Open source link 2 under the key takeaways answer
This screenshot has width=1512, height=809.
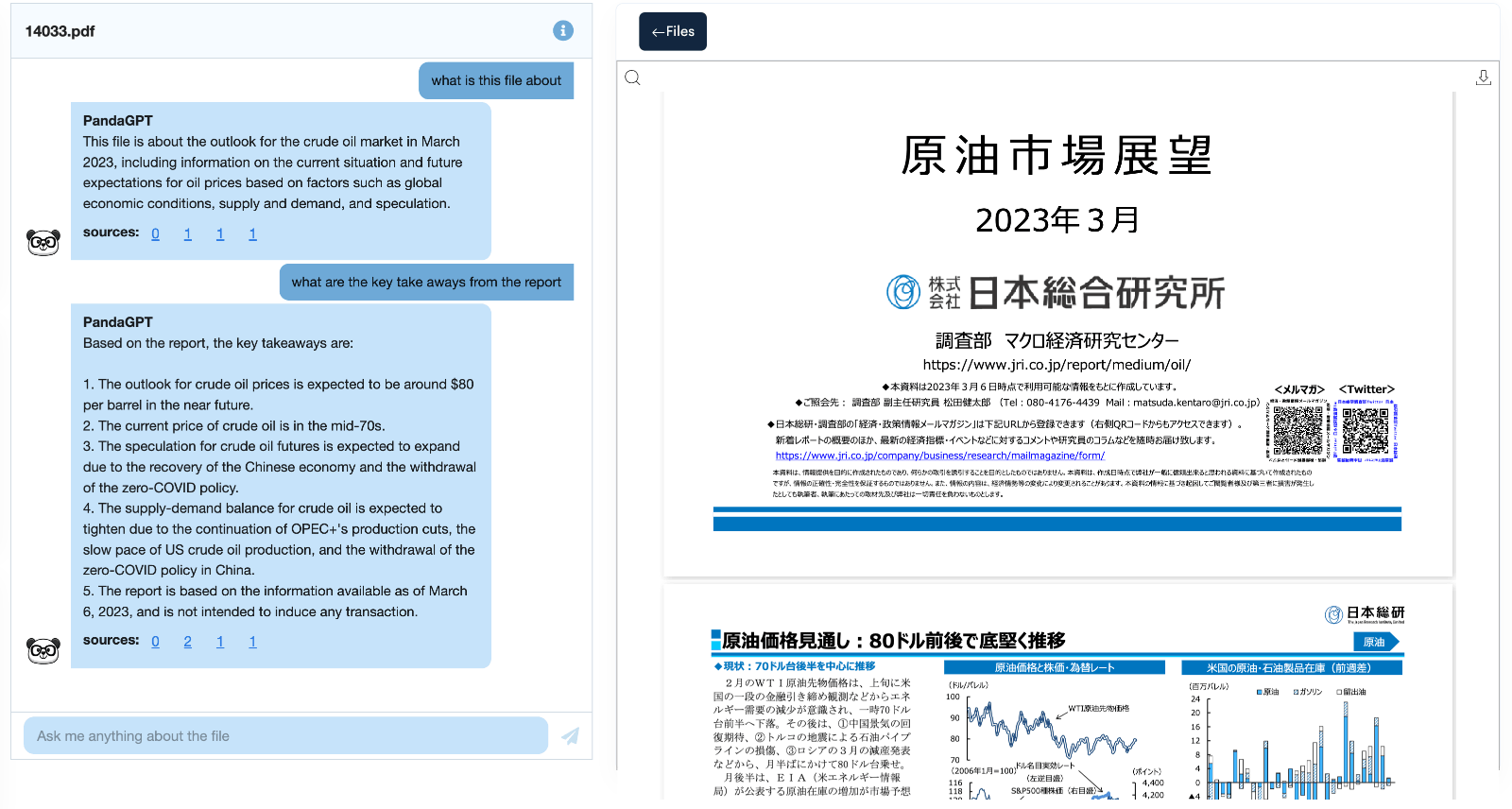187,642
